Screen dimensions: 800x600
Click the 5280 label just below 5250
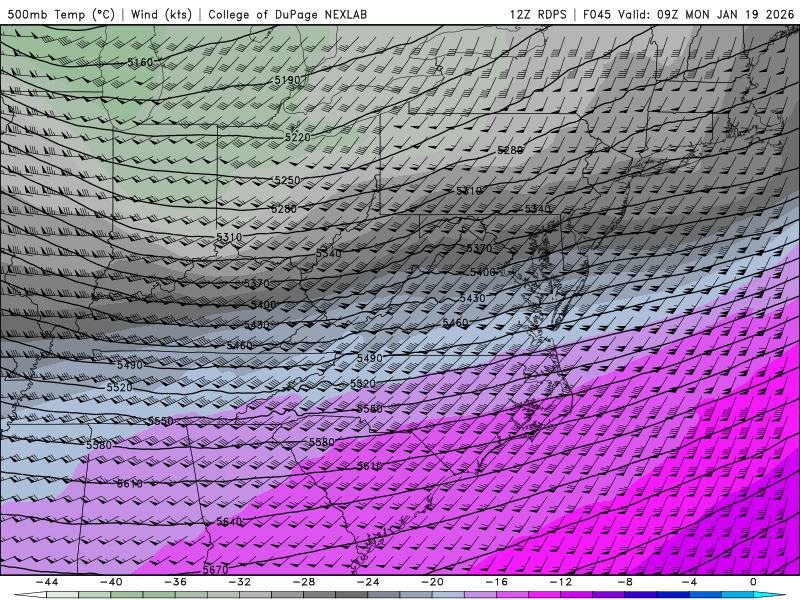tap(284, 209)
